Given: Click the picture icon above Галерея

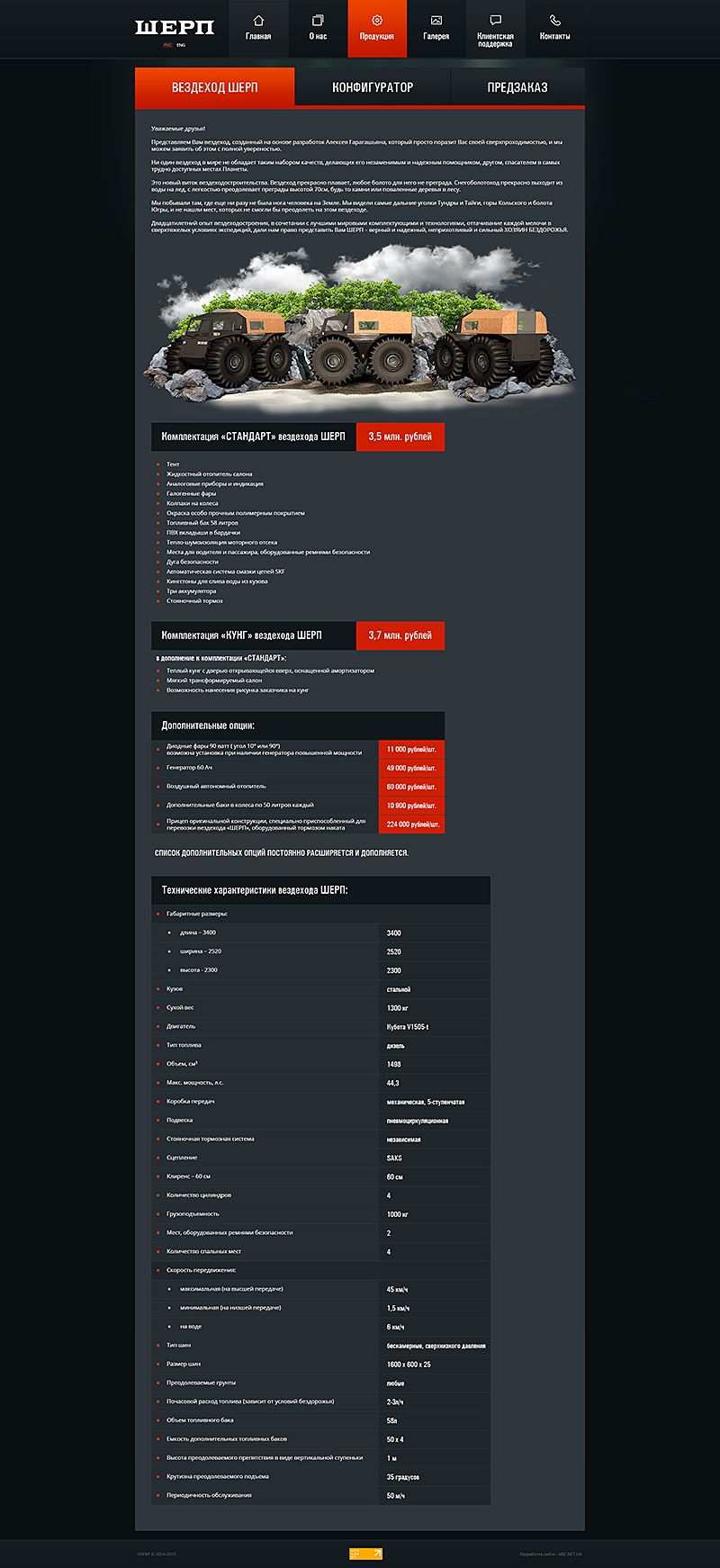Looking at the screenshot, I should pos(436,20).
